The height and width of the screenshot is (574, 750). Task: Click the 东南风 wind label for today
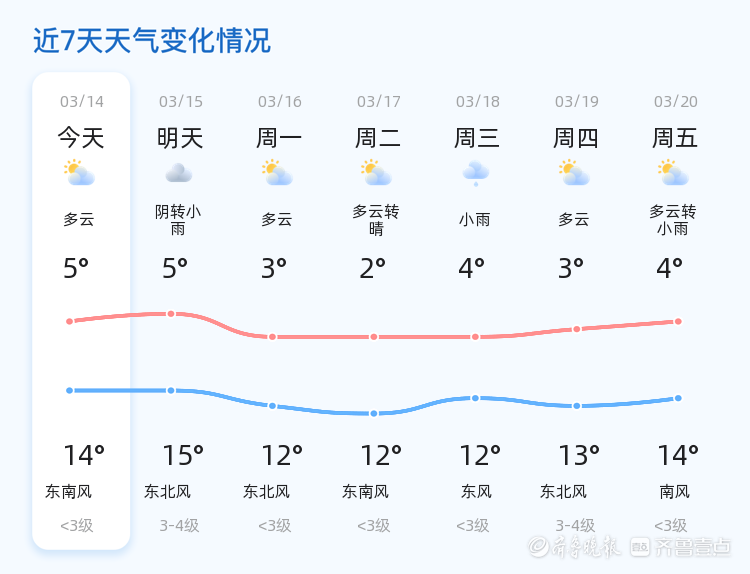click(68, 492)
